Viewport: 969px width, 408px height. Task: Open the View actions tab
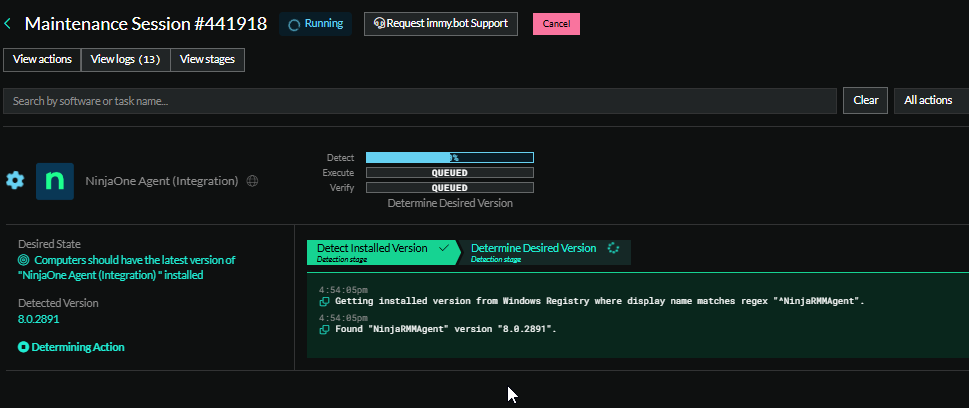(42, 60)
